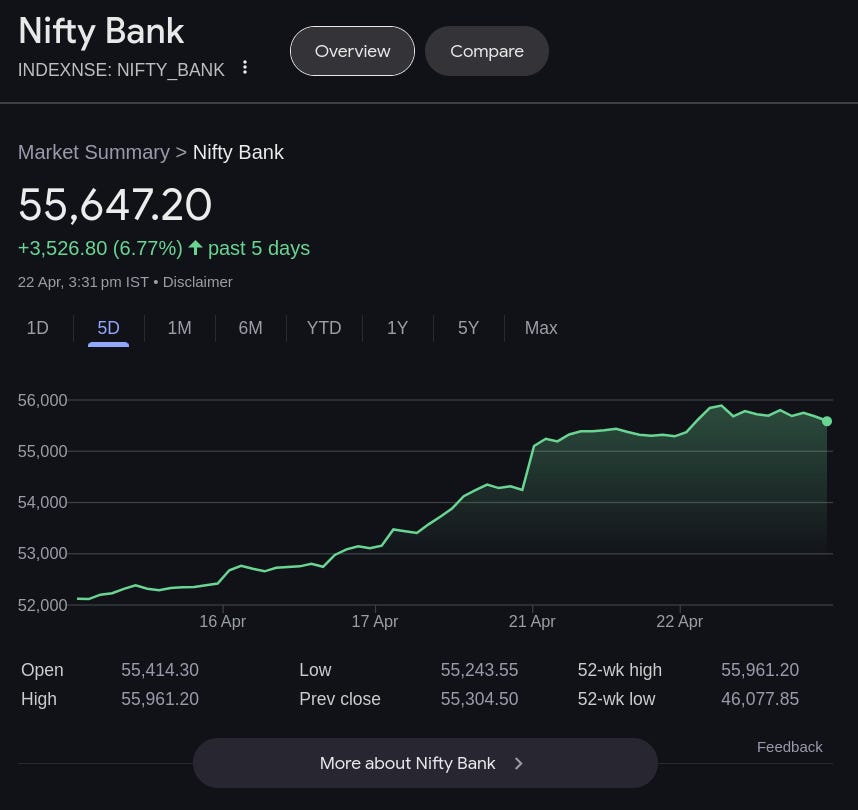Switch chart to 1Y range

tap(397, 328)
